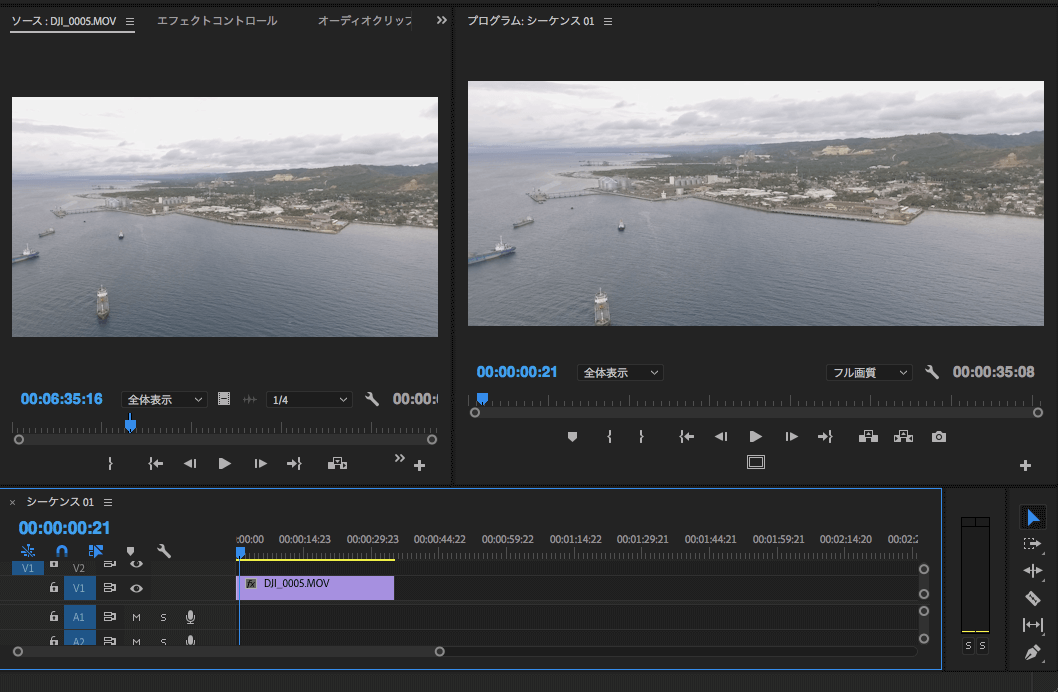Click the Export Frame camera icon
Image resolution: width=1058 pixels, height=692 pixels.
coord(938,437)
